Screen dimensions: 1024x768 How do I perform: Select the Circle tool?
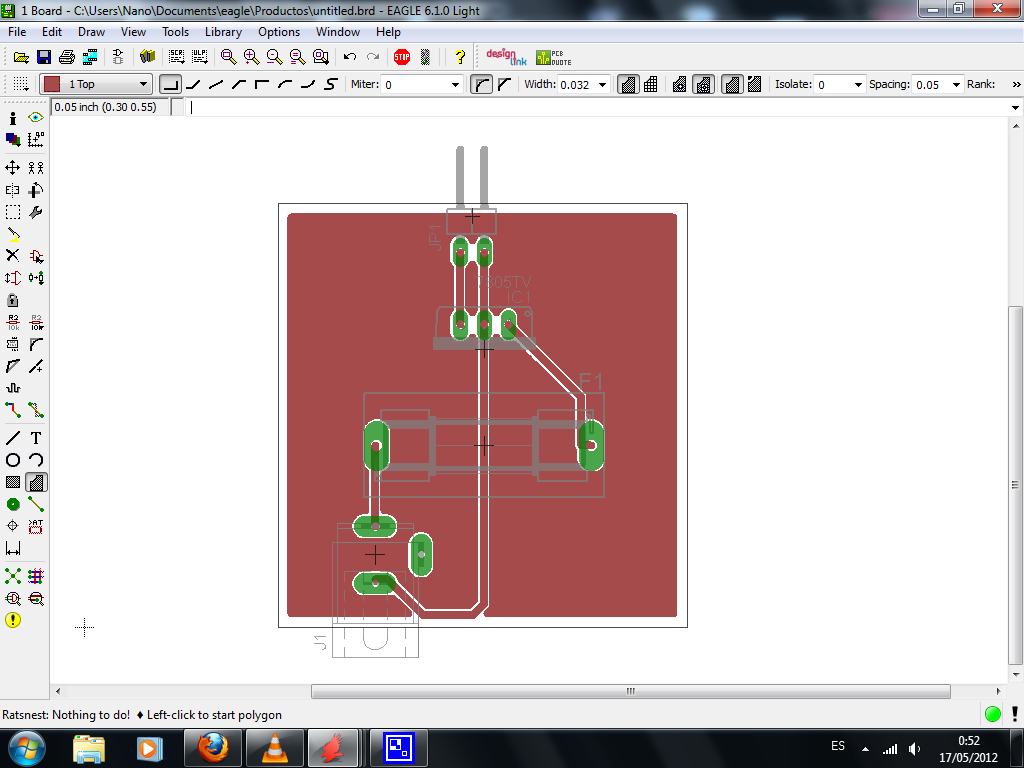tap(12, 460)
